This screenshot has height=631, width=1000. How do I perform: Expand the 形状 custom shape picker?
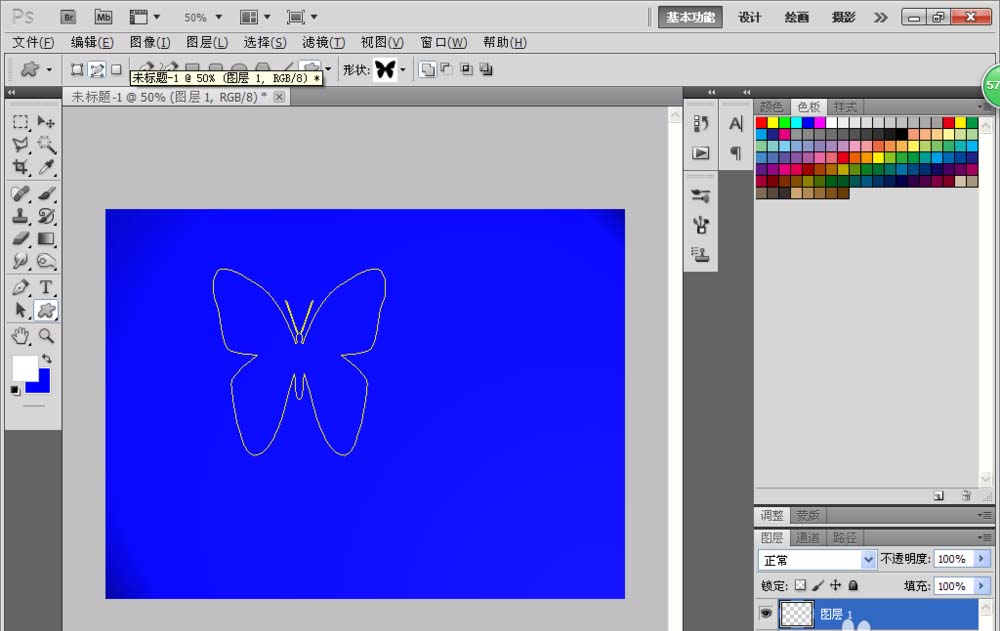tap(402, 70)
